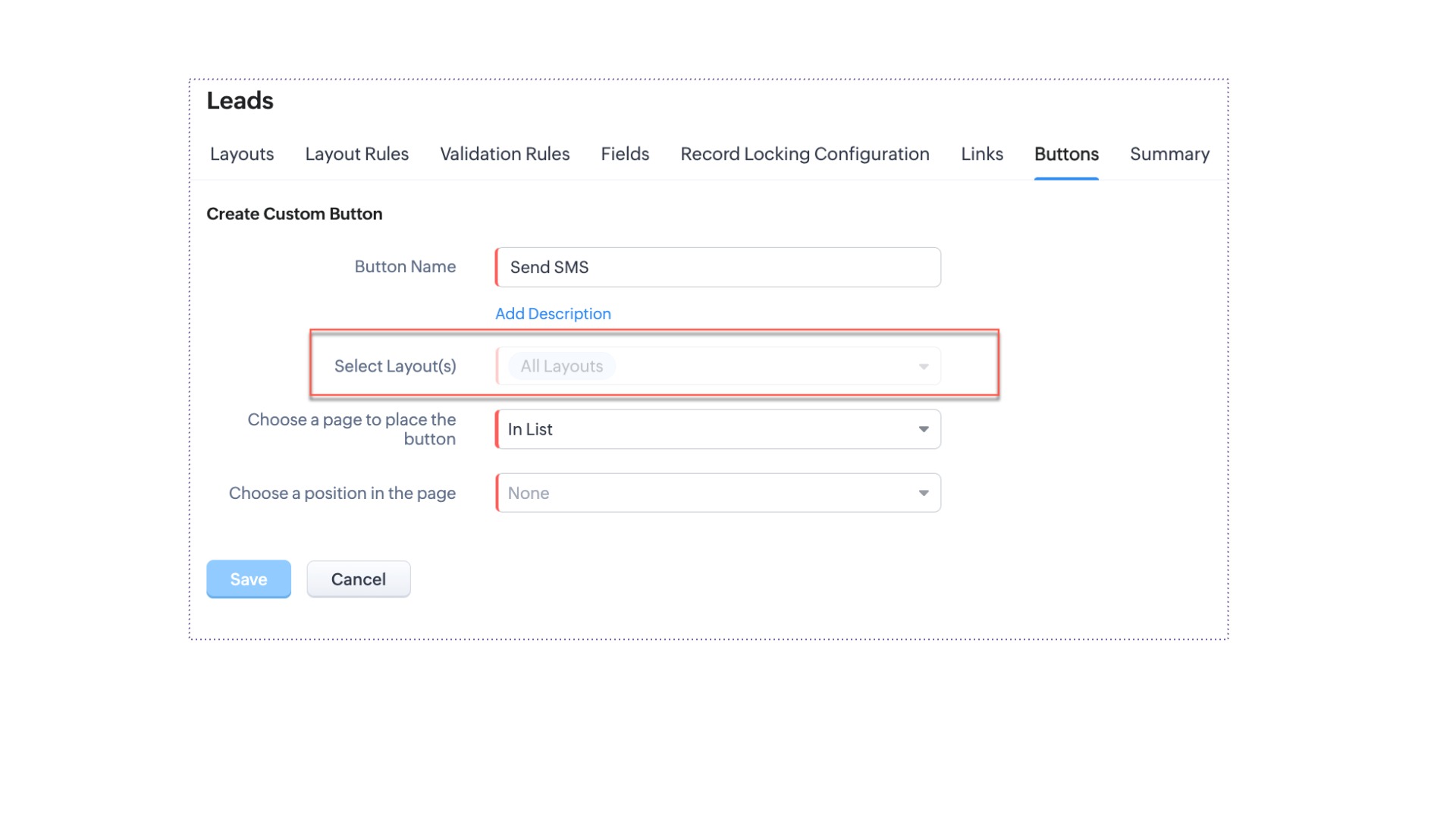Open the Layouts tab

point(242,154)
